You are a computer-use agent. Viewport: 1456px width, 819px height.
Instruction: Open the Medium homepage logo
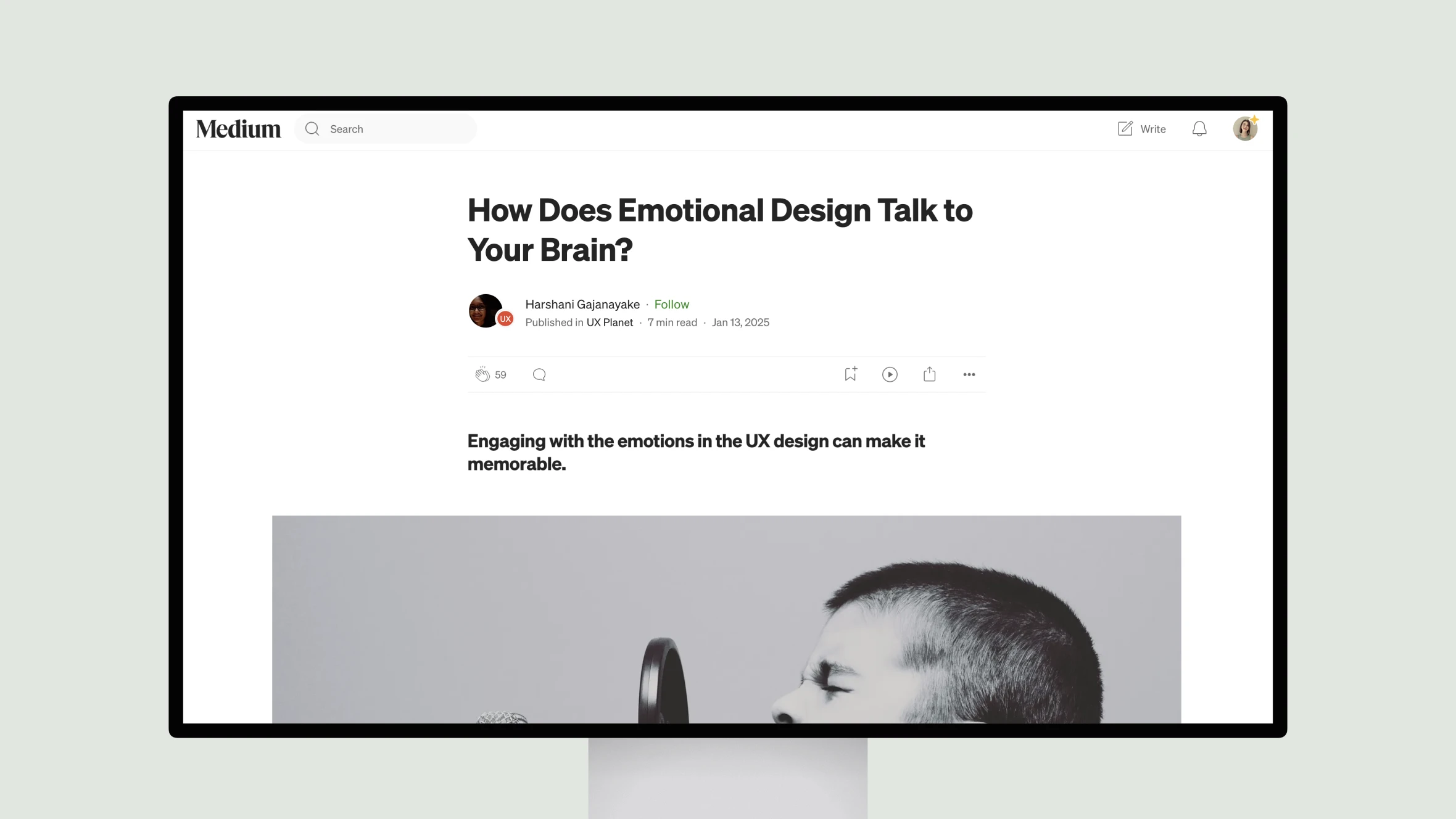pyautogui.click(x=238, y=128)
